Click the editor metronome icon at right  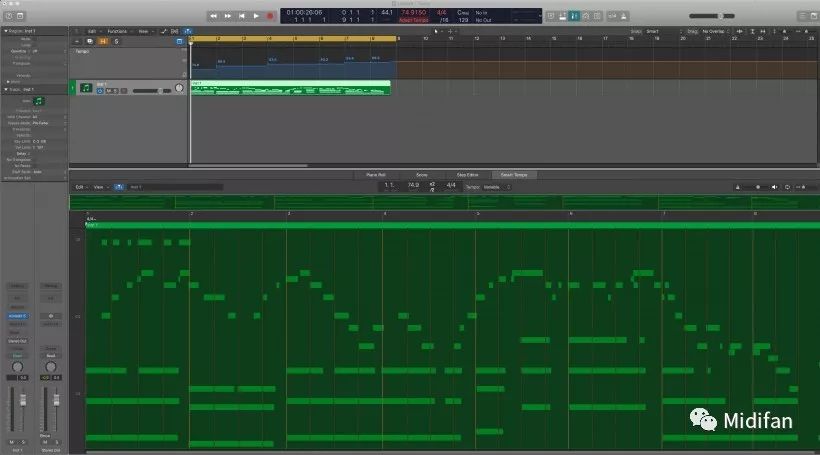(x=737, y=187)
